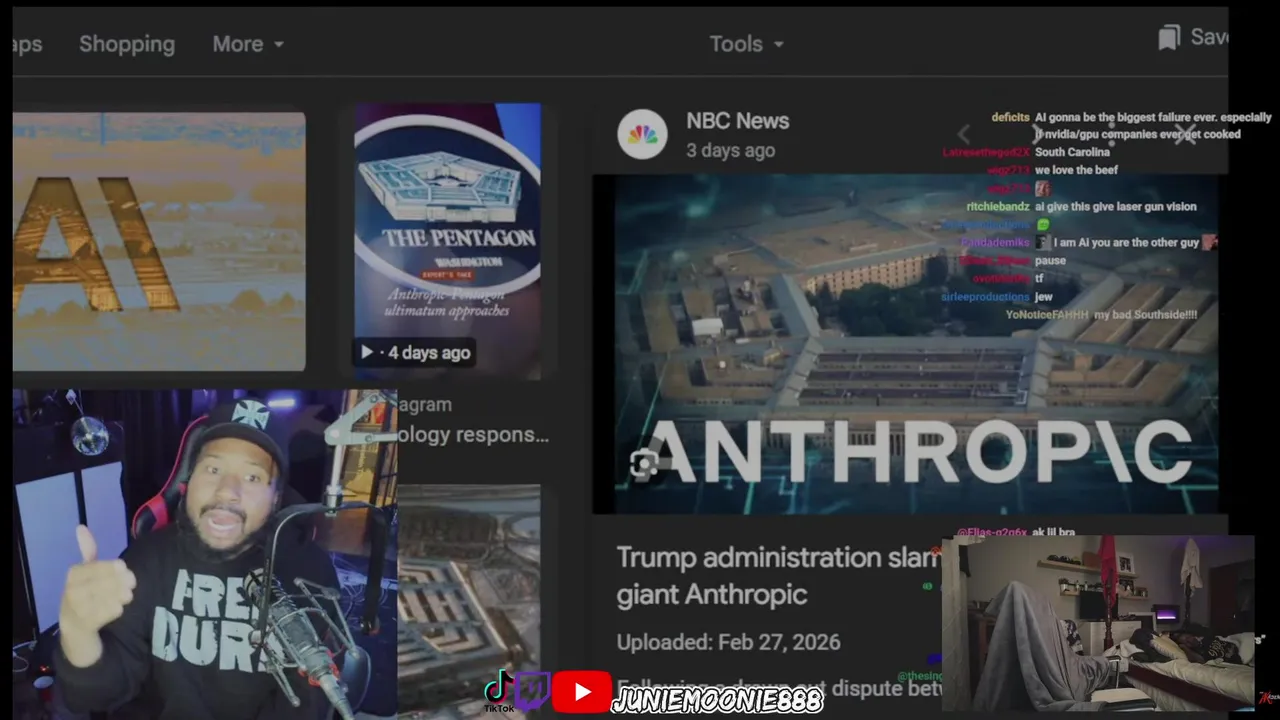Screen dimensions: 1280x720
Task: Click the streamer webcam overlay
Action: coord(205,554)
